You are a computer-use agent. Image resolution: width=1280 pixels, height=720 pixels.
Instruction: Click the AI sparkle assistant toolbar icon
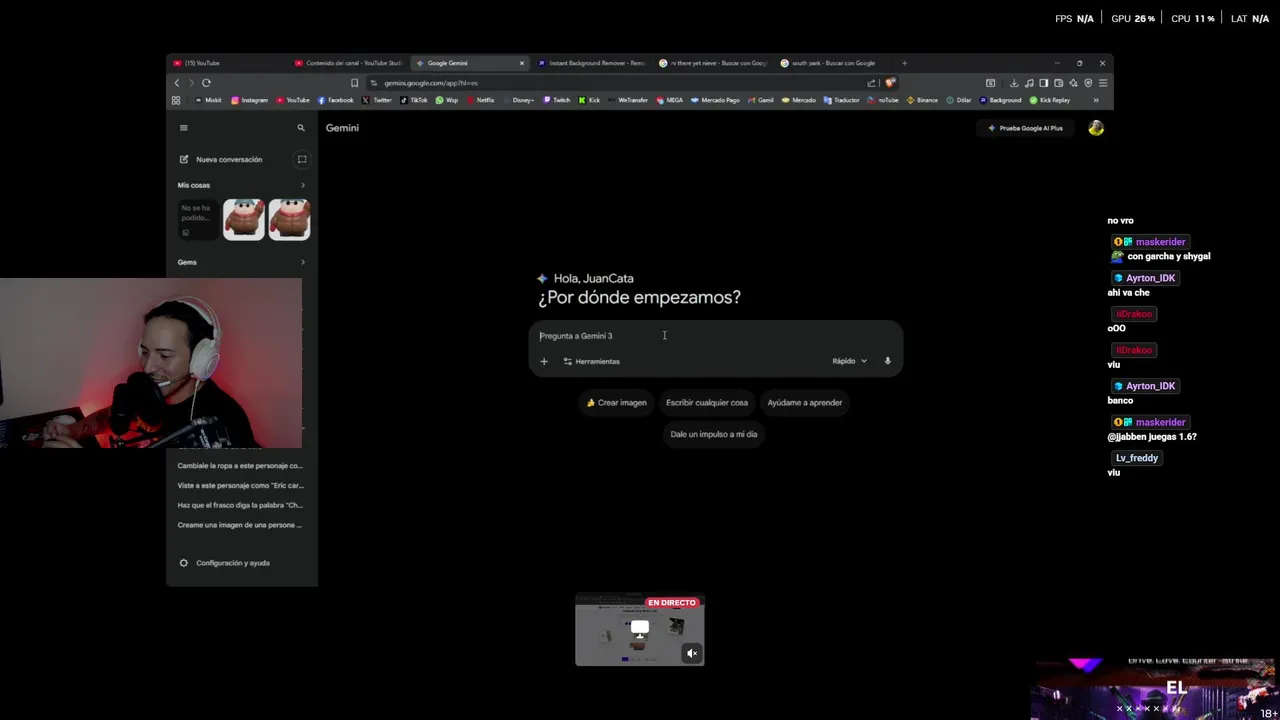pyautogui.click(x=1073, y=83)
